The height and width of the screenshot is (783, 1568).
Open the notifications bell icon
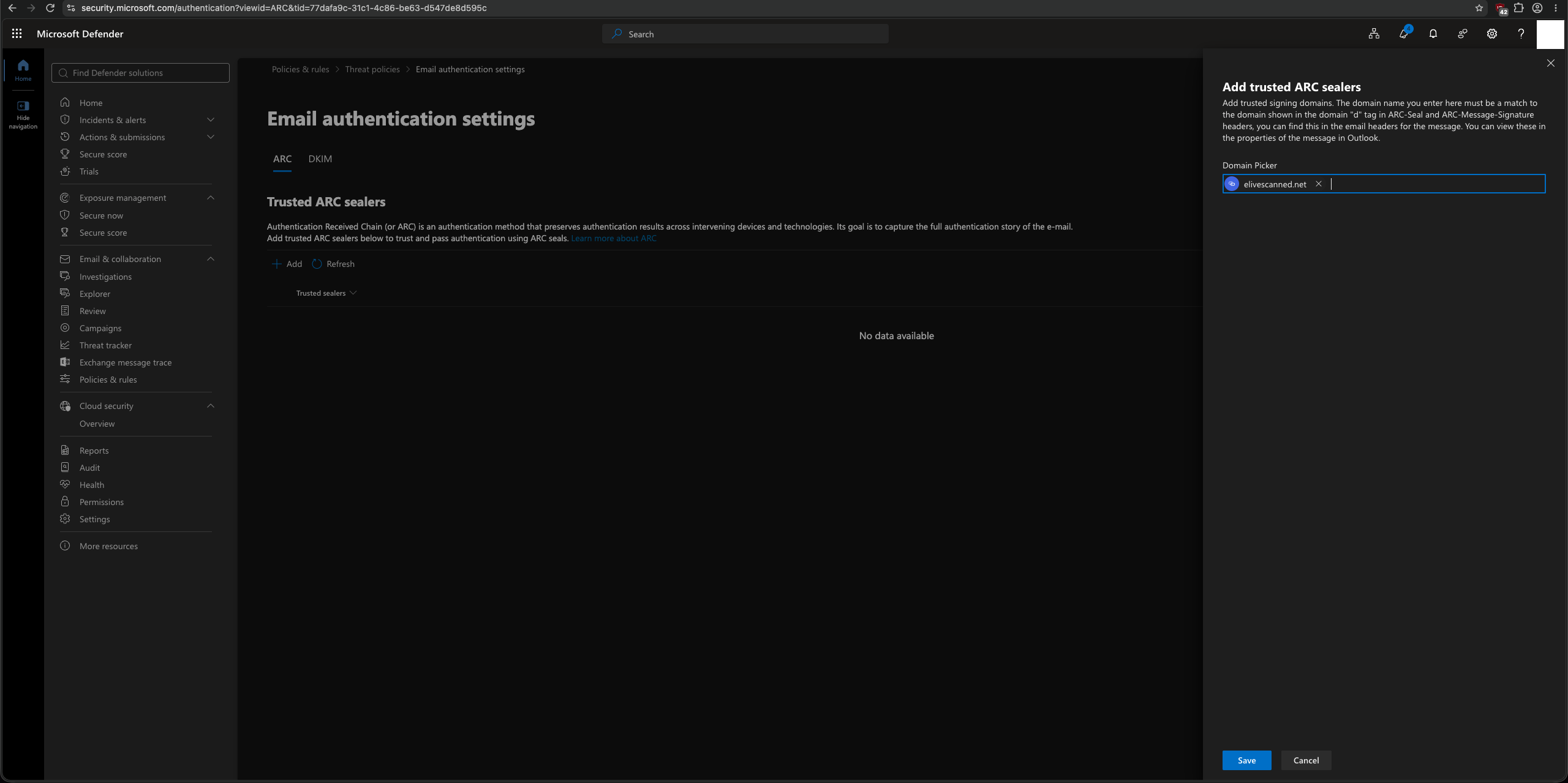click(x=1433, y=34)
